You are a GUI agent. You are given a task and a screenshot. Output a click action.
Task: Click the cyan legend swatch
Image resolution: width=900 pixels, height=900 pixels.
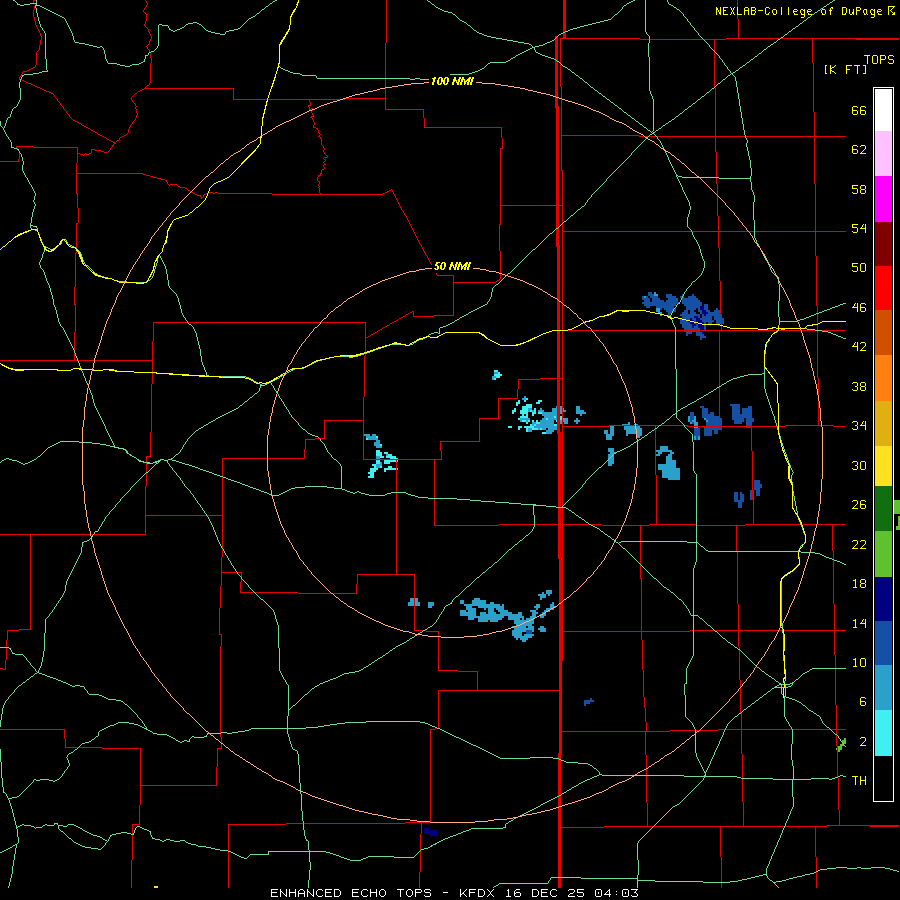883,733
